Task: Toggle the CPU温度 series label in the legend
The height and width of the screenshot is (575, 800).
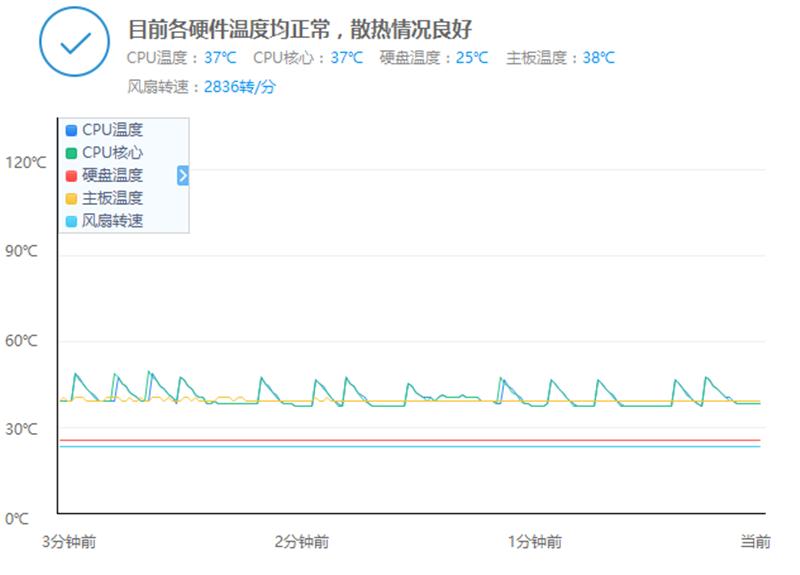Action: (x=112, y=130)
